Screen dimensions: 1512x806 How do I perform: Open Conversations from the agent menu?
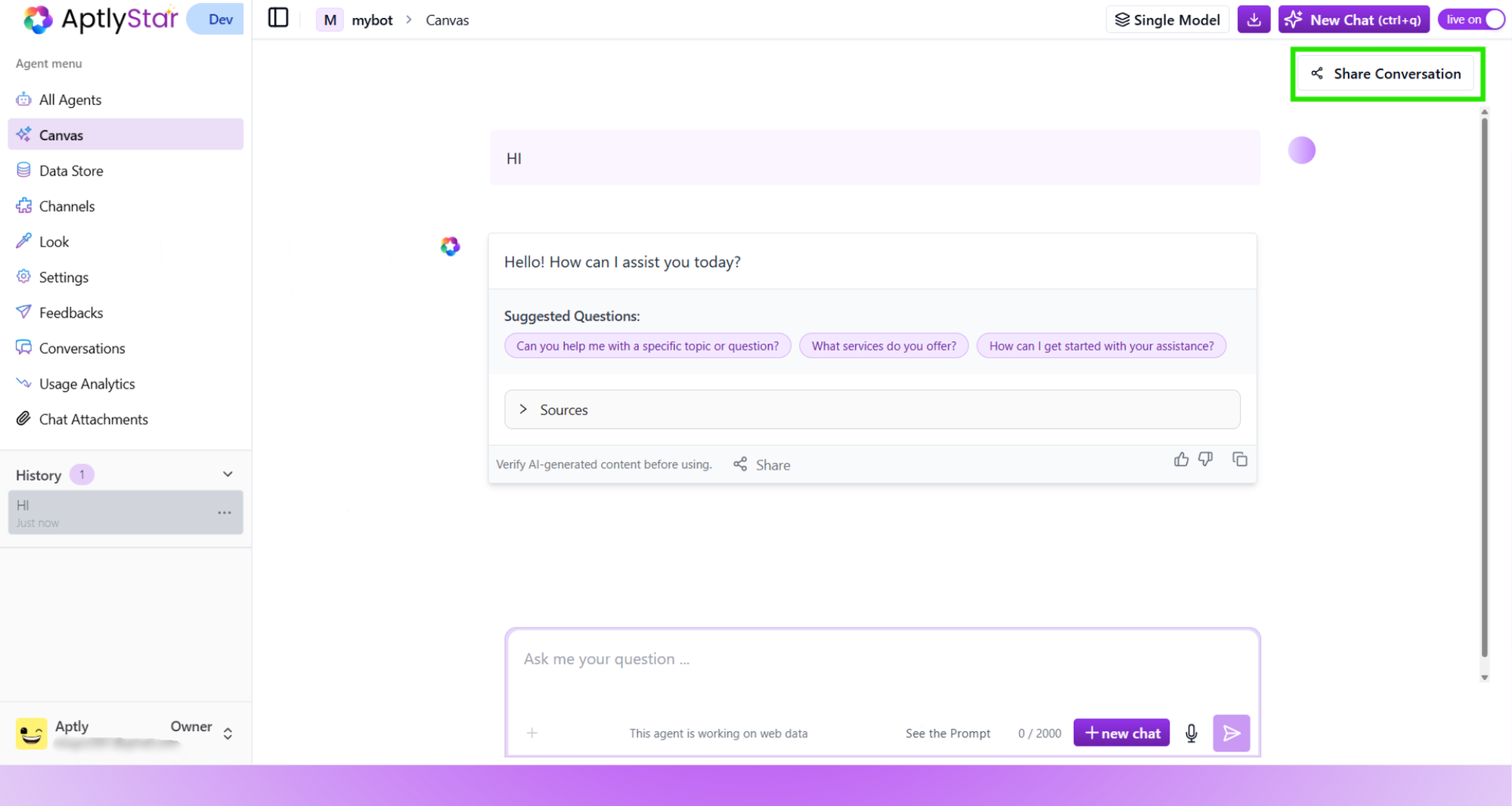click(82, 348)
